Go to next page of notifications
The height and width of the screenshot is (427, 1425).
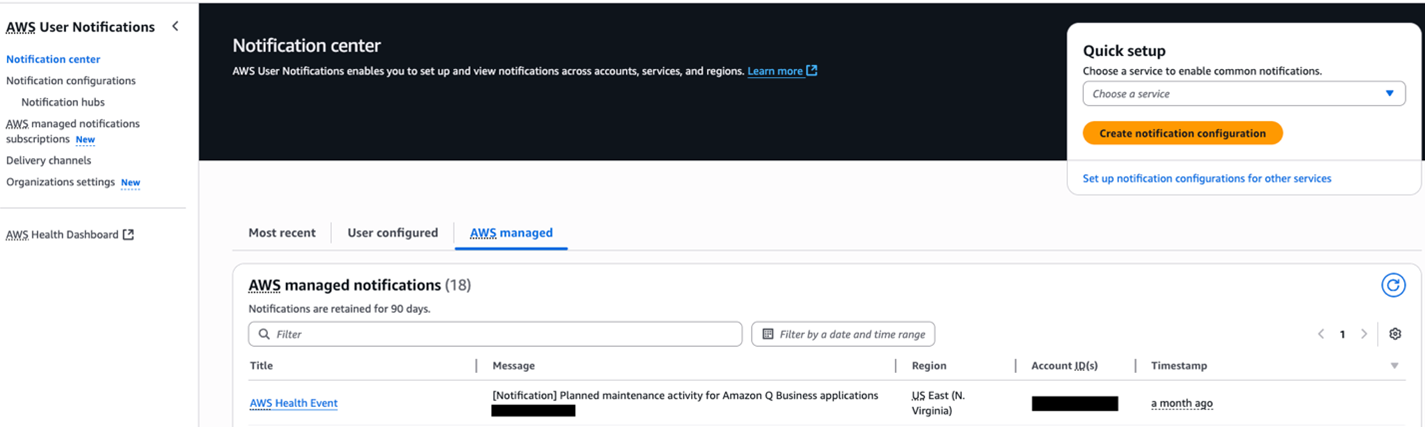pyautogui.click(x=1364, y=334)
